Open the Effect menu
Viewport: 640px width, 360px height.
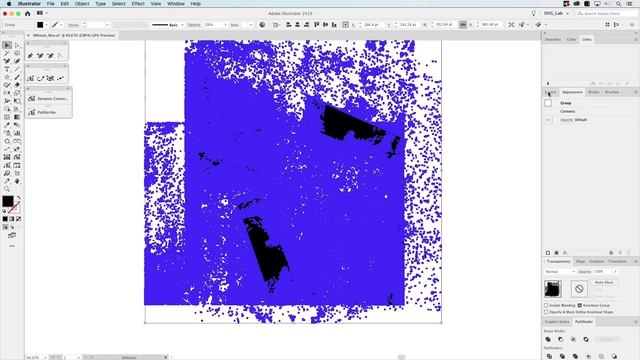coord(138,4)
